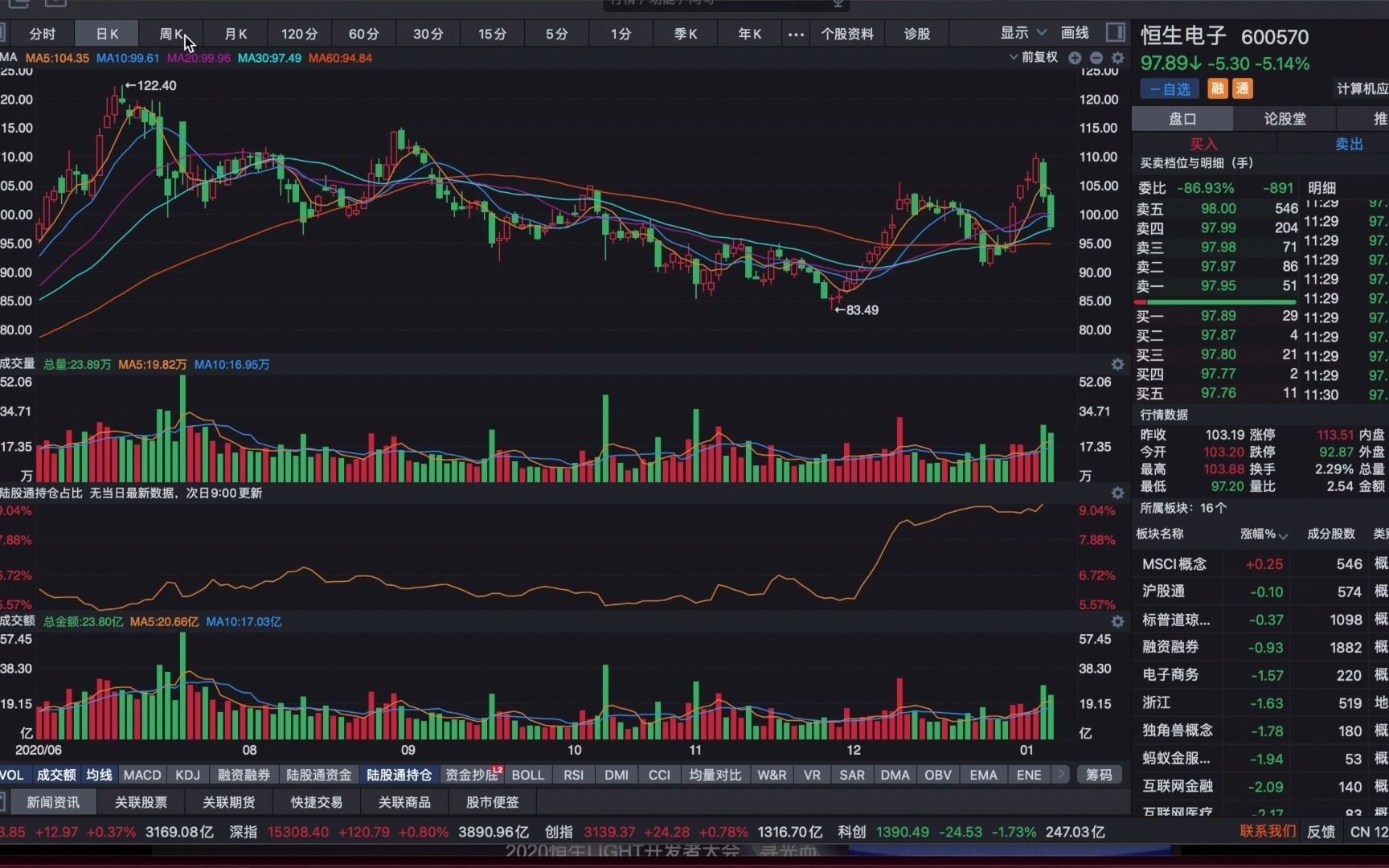Click 买入 buy button
Viewport: 1389px width, 868px height.
[x=1203, y=144]
